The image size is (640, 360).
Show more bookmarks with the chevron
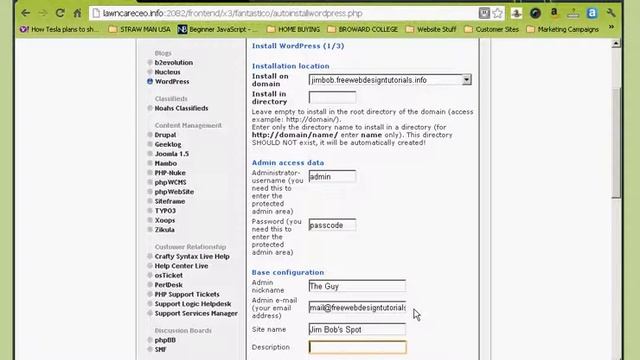pos(611,27)
